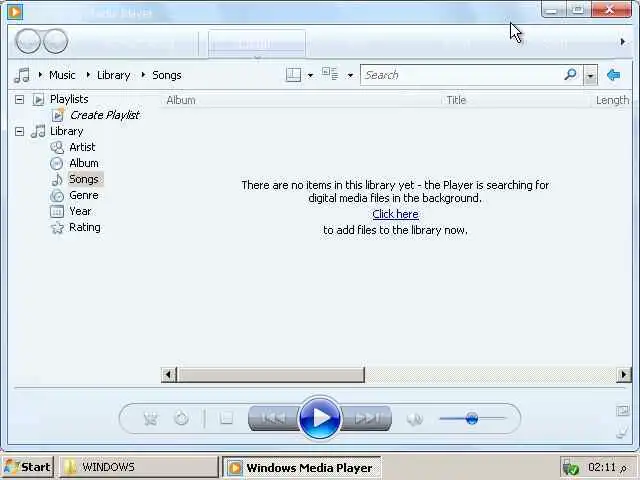Click the music note category icon

pos(22,75)
